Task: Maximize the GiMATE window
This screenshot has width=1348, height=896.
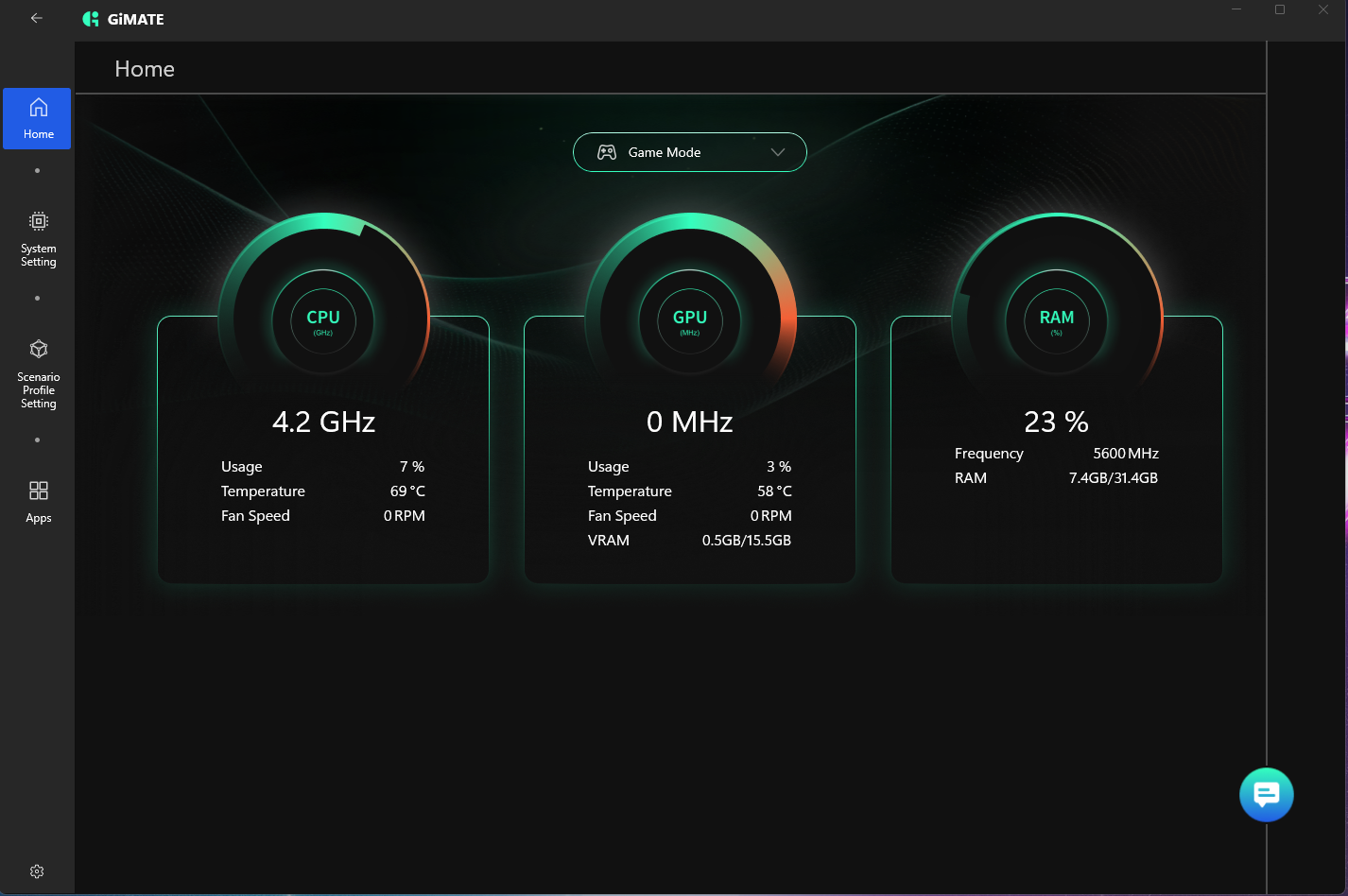Action: (x=1280, y=9)
